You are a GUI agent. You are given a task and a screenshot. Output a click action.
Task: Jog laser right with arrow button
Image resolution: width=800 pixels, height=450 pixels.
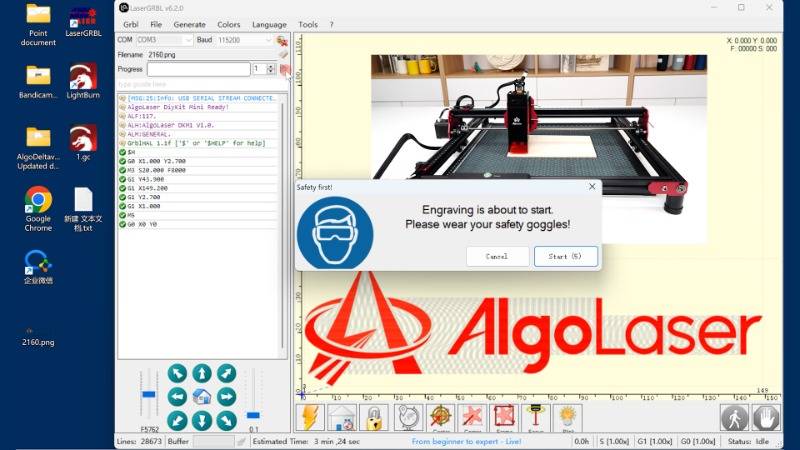(x=227, y=396)
